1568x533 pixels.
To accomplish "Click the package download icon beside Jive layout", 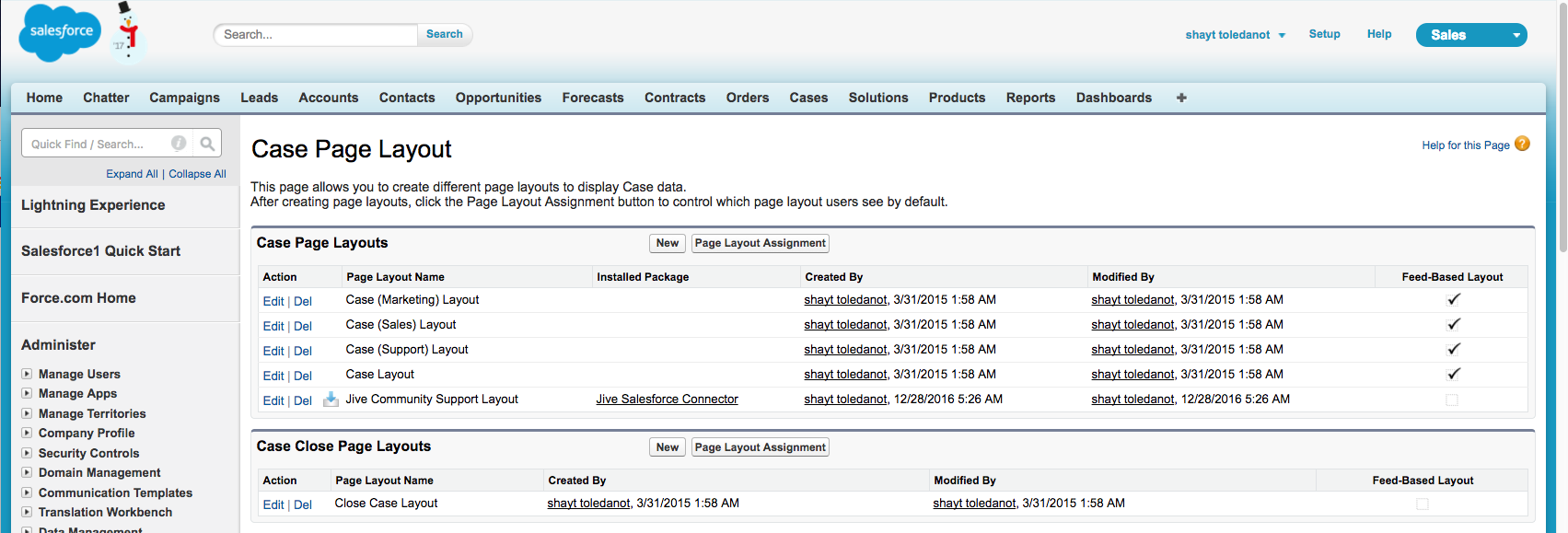I will coord(331,400).
